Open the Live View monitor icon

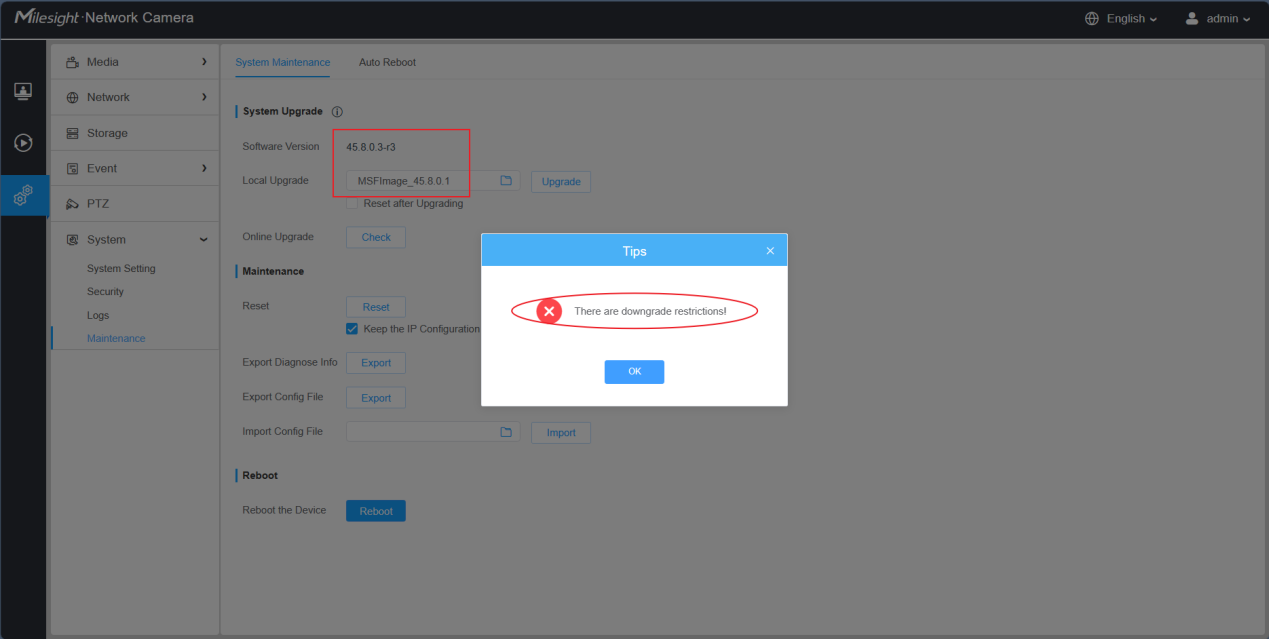click(23, 91)
